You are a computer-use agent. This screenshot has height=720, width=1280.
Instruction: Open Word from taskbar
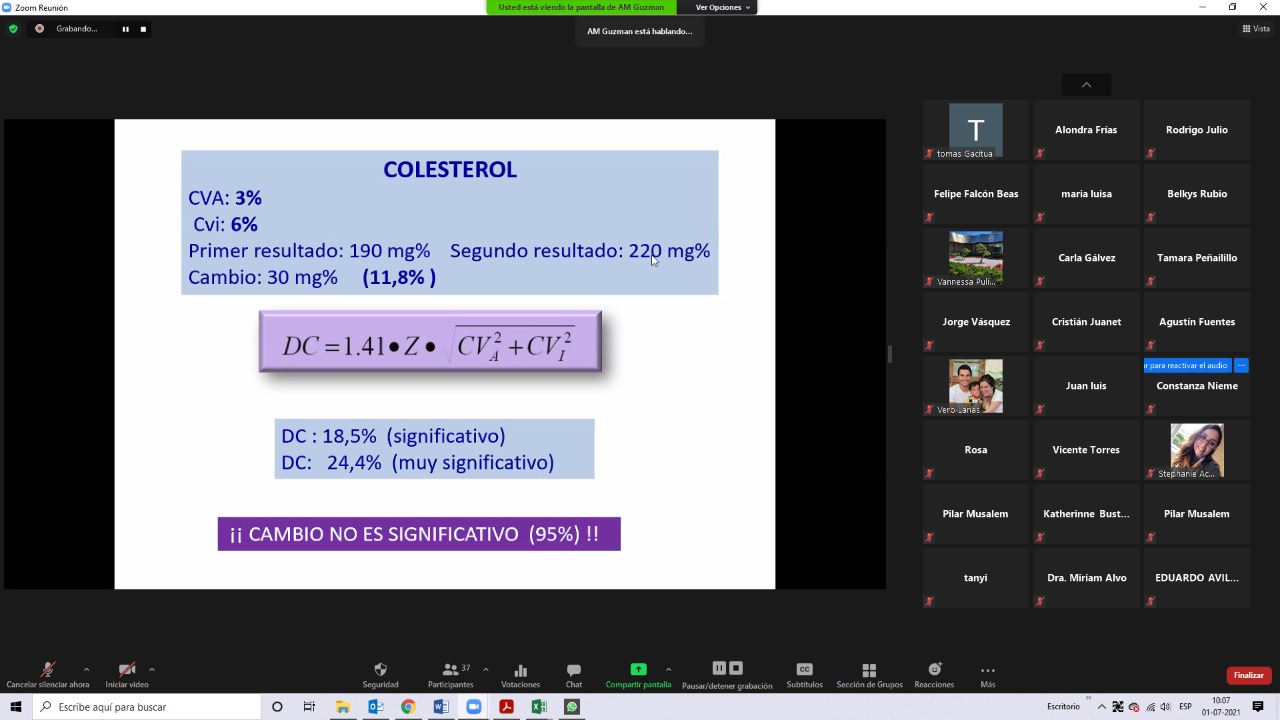(441, 707)
